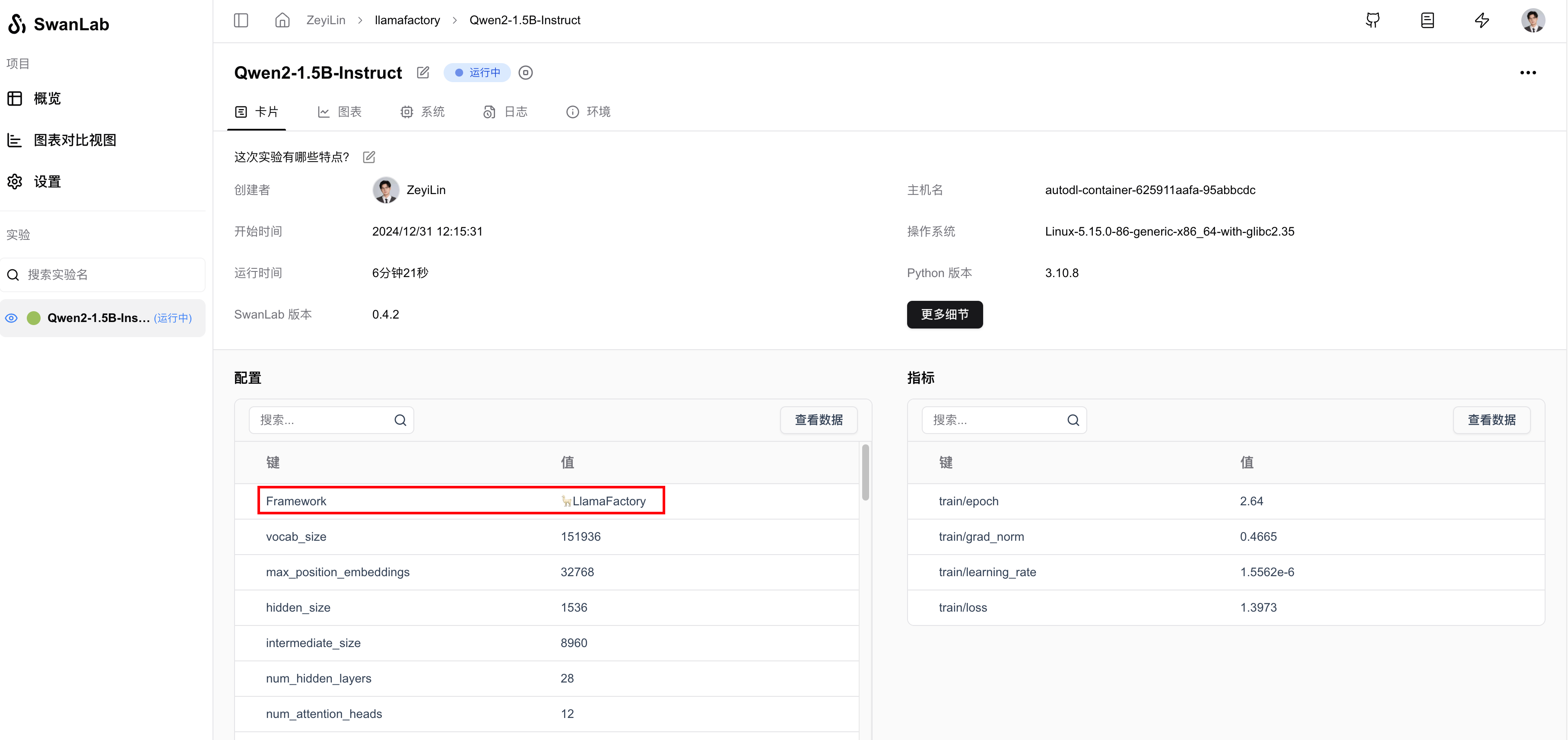Screen dimensions: 1568x740
Task: Click the ZeyiLin breadcrumb link
Action: pos(326,20)
